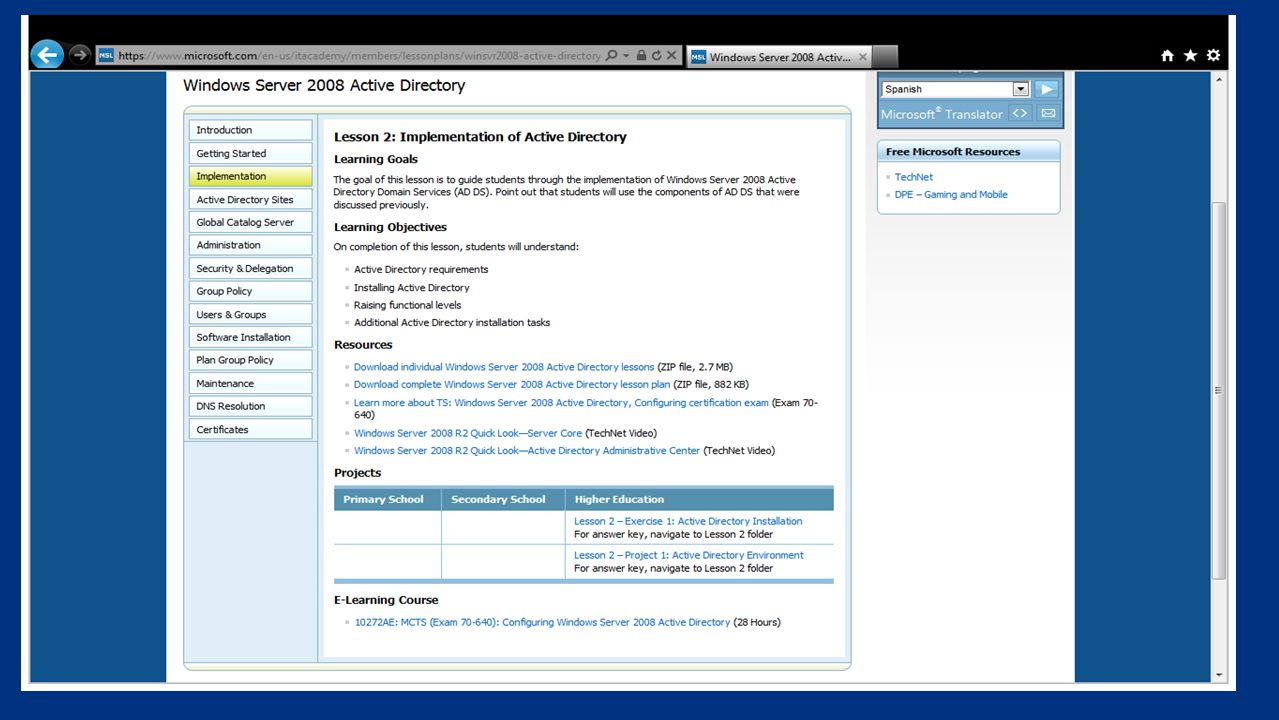Open the Introduction lesson menu item
Image resolution: width=1279 pixels, height=720 pixels.
tap(250, 130)
